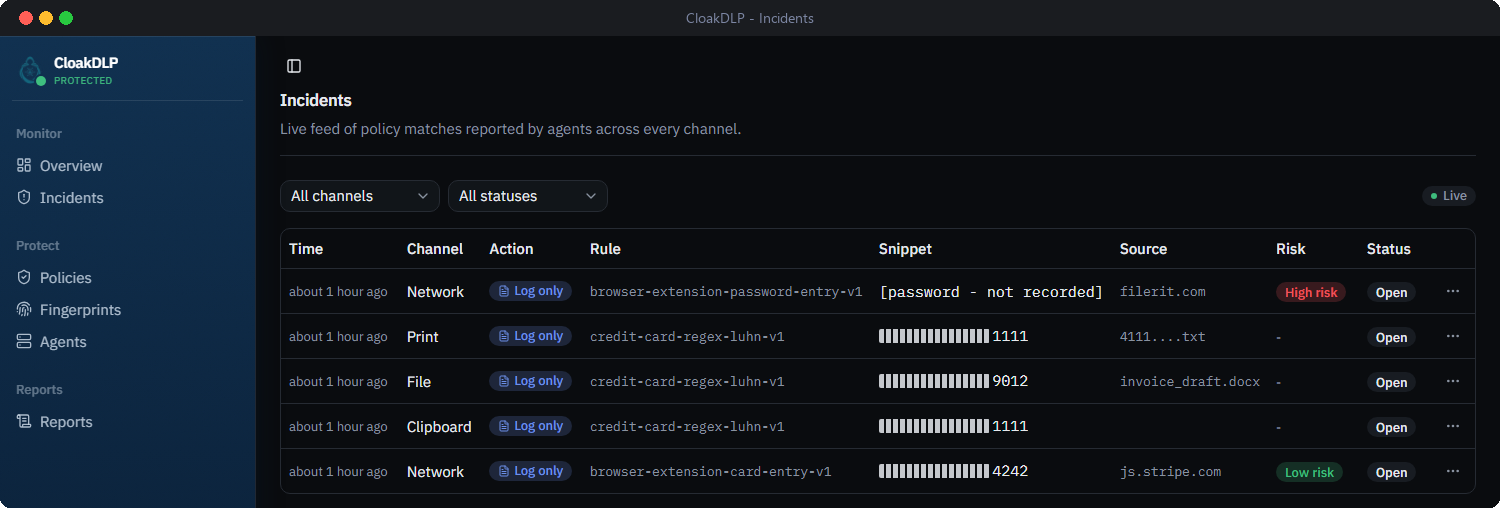The width and height of the screenshot is (1500, 508).
Task: Click the Overview grid icon
Action: coord(24,166)
